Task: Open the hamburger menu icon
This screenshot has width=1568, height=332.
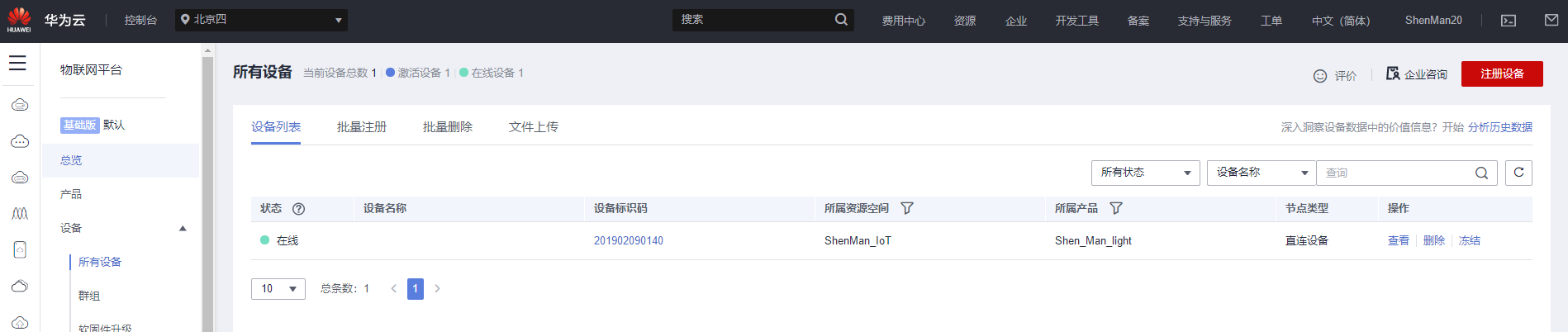Action: (x=17, y=64)
